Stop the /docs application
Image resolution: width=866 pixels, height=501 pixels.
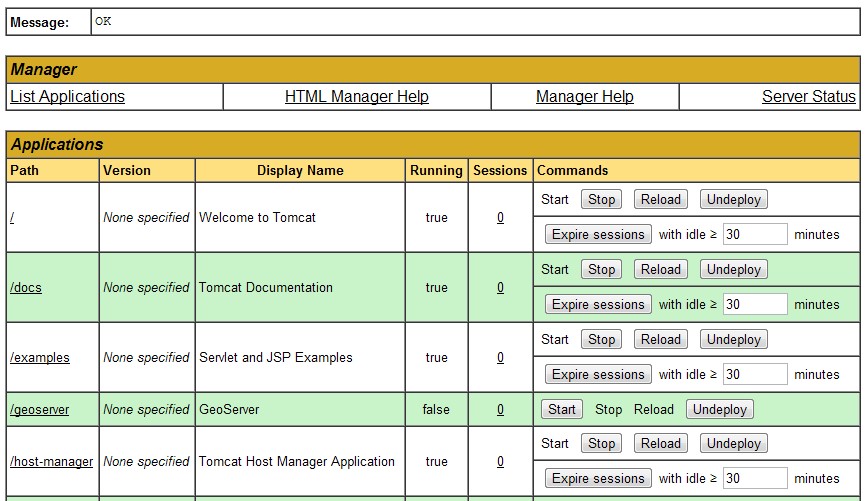pyautogui.click(x=601, y=270)
